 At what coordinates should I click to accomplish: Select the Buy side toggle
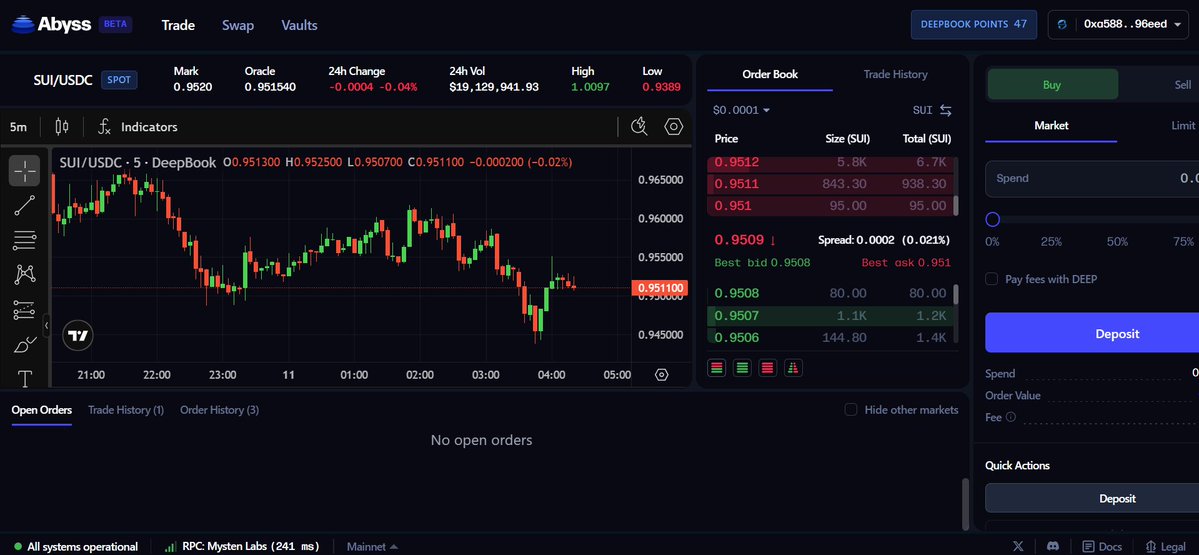pyautogui.click(x=1052, y=84)
